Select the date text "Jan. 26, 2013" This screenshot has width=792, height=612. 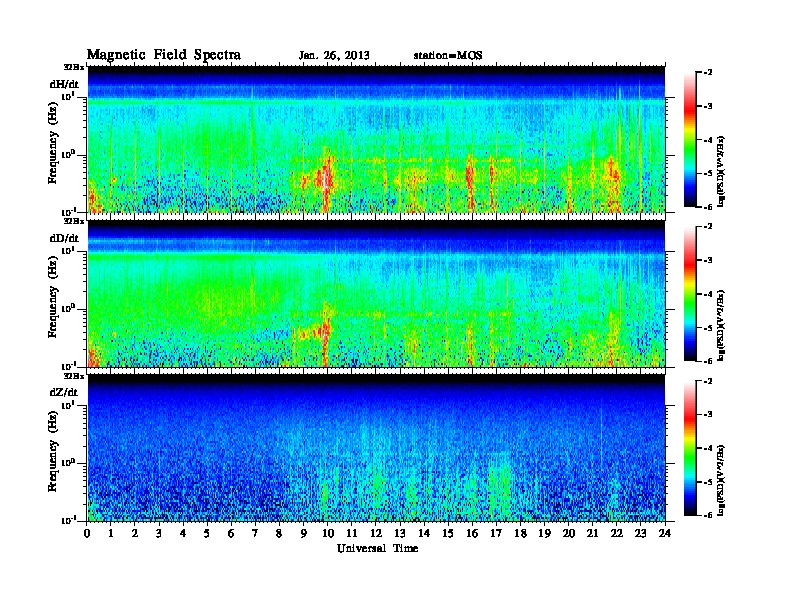[x=334, y=56]
